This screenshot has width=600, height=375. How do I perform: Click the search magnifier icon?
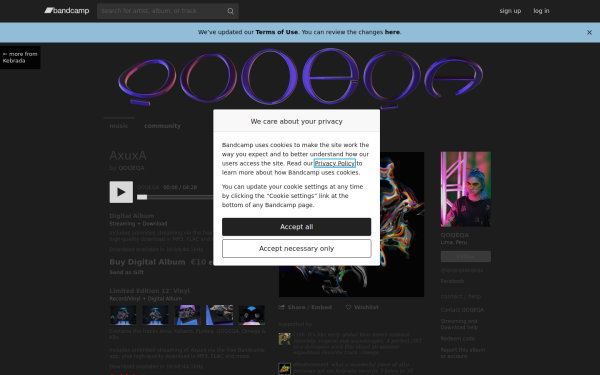pos(230,11)
